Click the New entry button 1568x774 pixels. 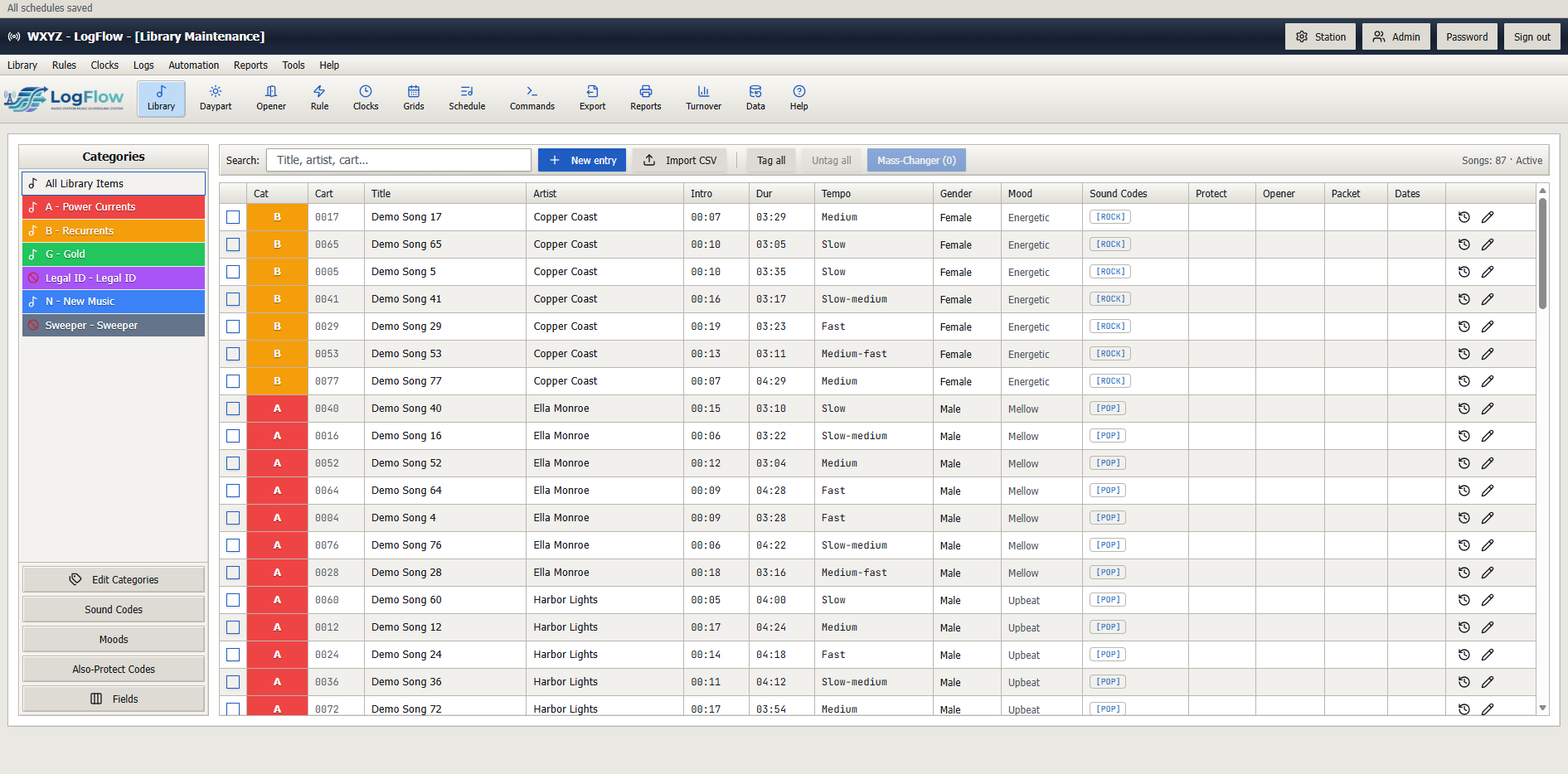pyautogui.click(x=582, y=160)
